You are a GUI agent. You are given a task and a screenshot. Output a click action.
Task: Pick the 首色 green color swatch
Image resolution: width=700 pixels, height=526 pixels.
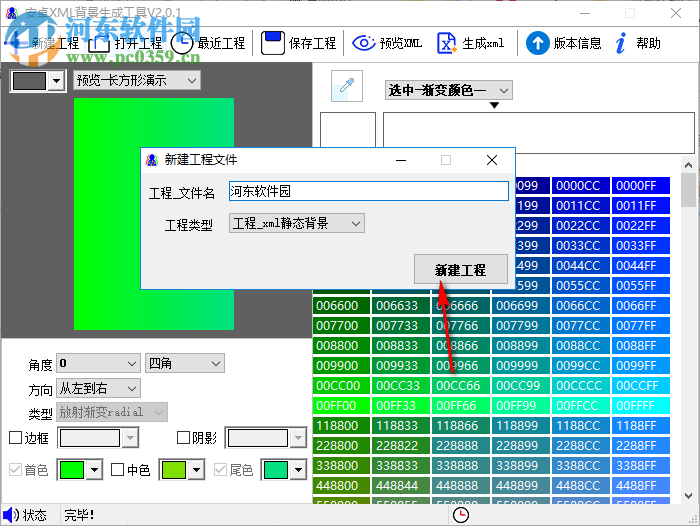click(72, 470)
